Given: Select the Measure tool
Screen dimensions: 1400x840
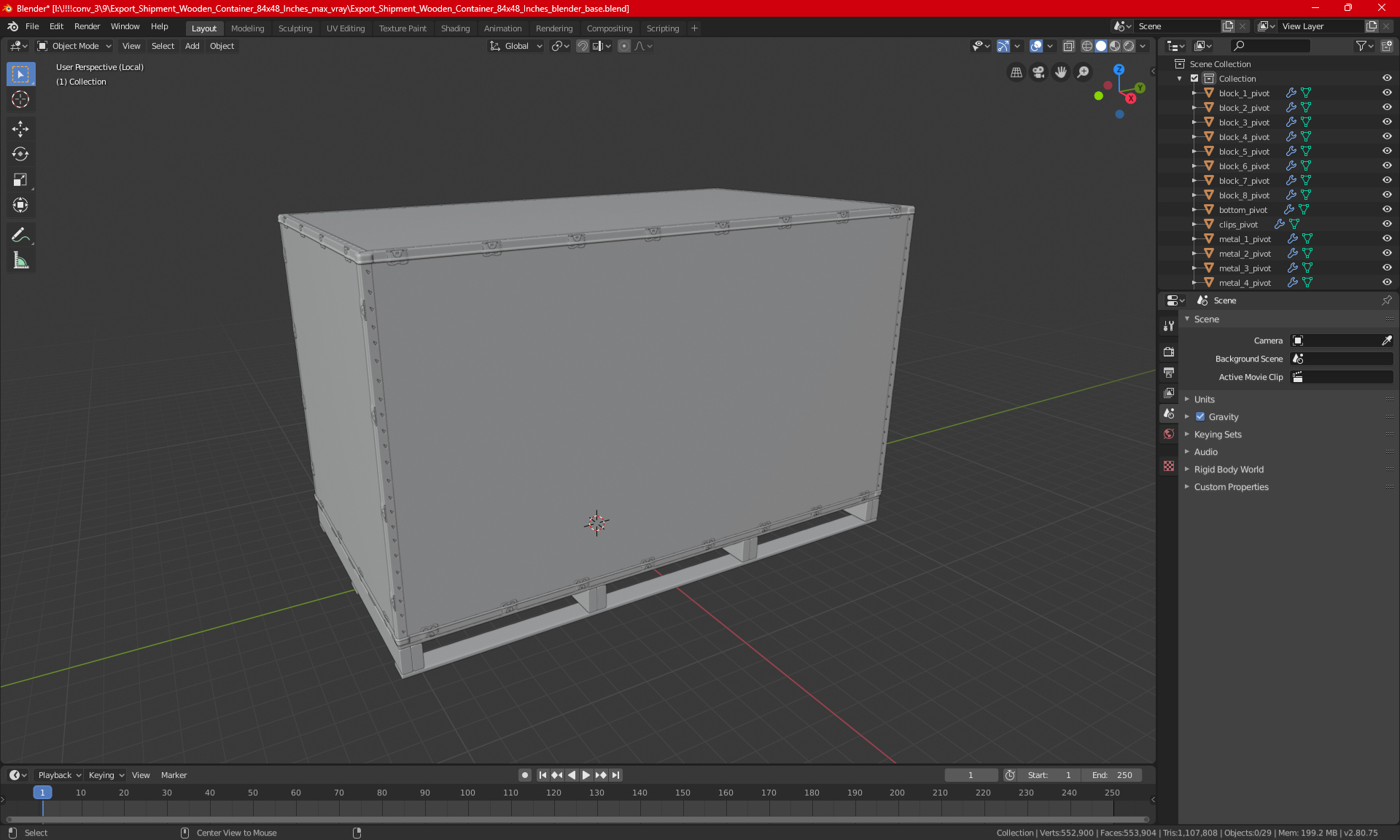Looking at the screenshot, I should tap(20, 260).
